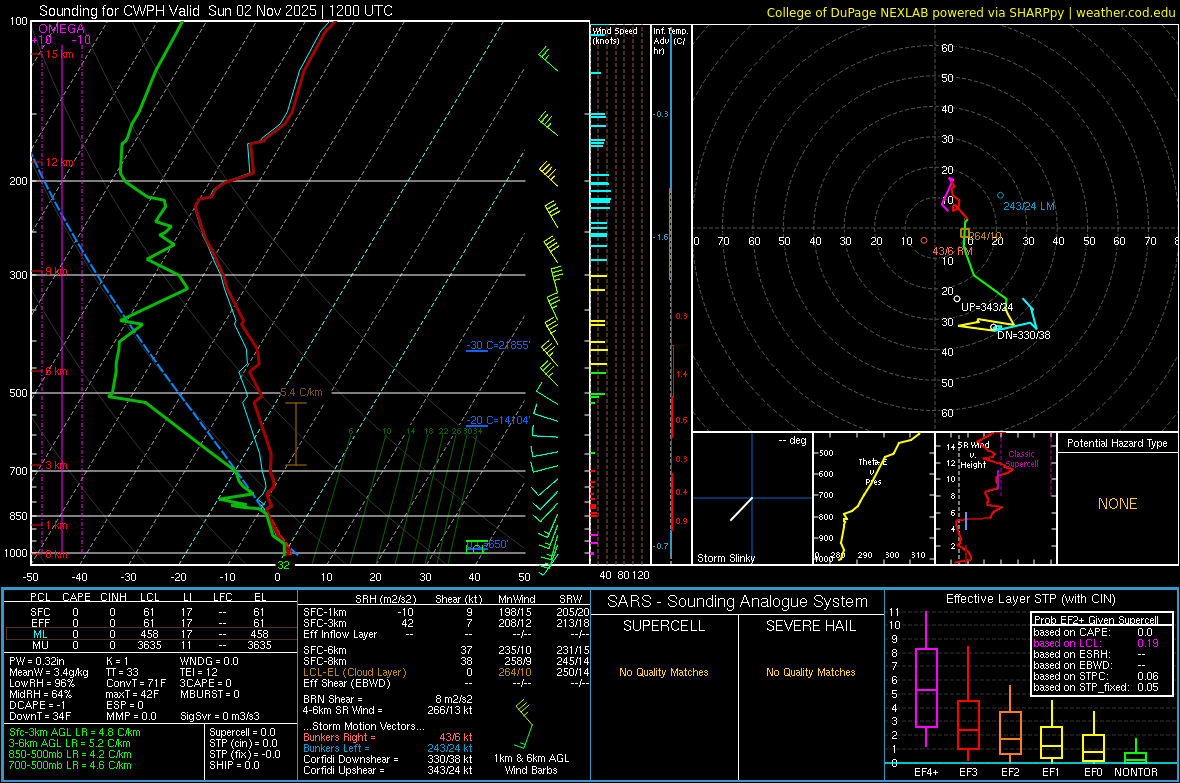Screen dimensions: 1180x783
Task: Select the Sfc-3km AGL LR = 4.8 C/km line
Action: pyautogui.click(x=75, y=732)
